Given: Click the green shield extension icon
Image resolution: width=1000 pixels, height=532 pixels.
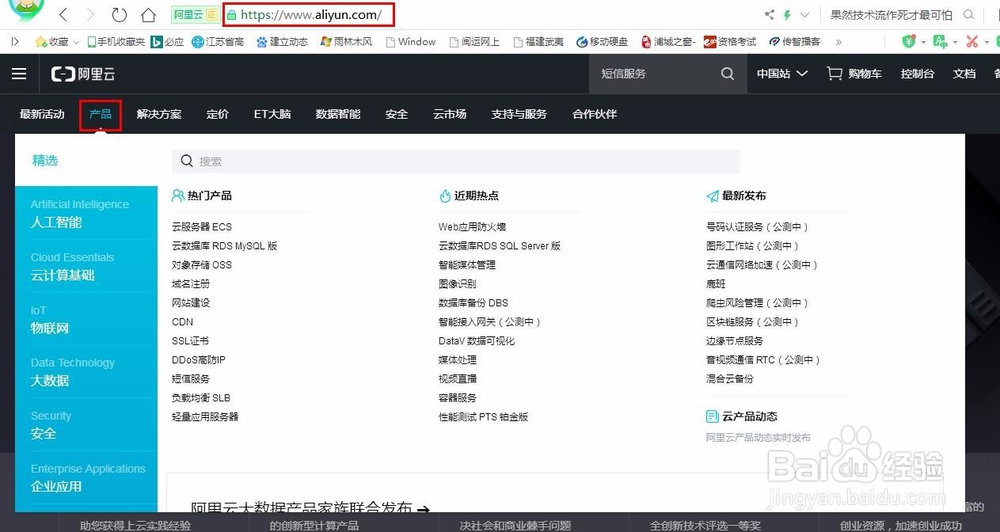Looking at the screenshot, I should [909, 41].
